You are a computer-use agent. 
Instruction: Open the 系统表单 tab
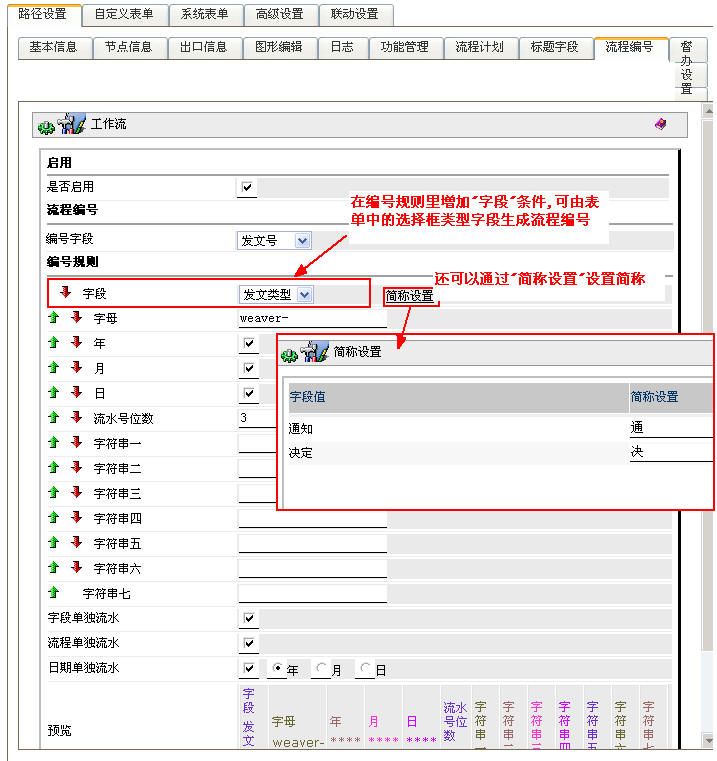[204, 15]
